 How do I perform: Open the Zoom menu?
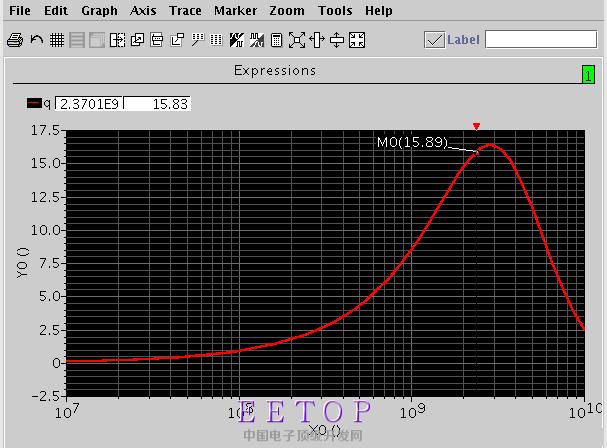287,10
